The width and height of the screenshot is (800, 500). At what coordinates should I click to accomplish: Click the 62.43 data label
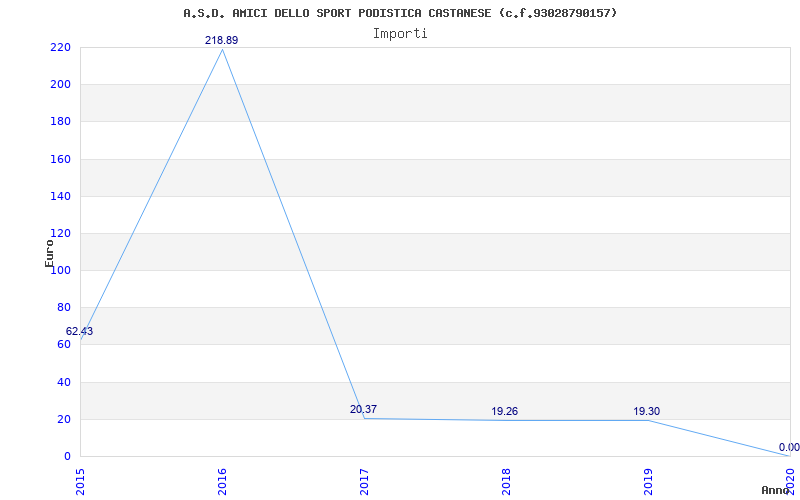(x=80, y=332)
